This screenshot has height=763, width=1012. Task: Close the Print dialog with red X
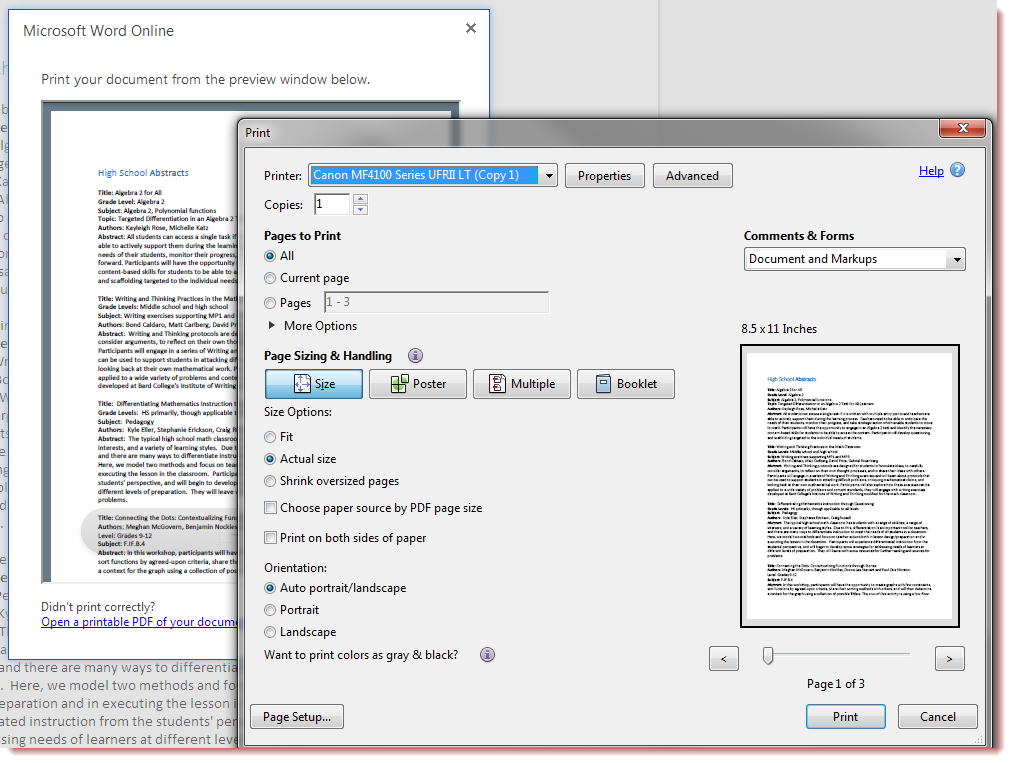coord(962,128)
